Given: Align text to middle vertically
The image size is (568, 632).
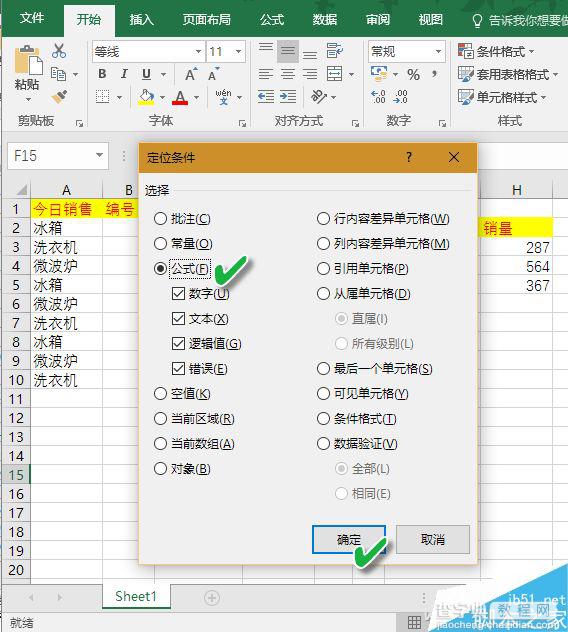Looking at the screenshot, I should 288,51.
